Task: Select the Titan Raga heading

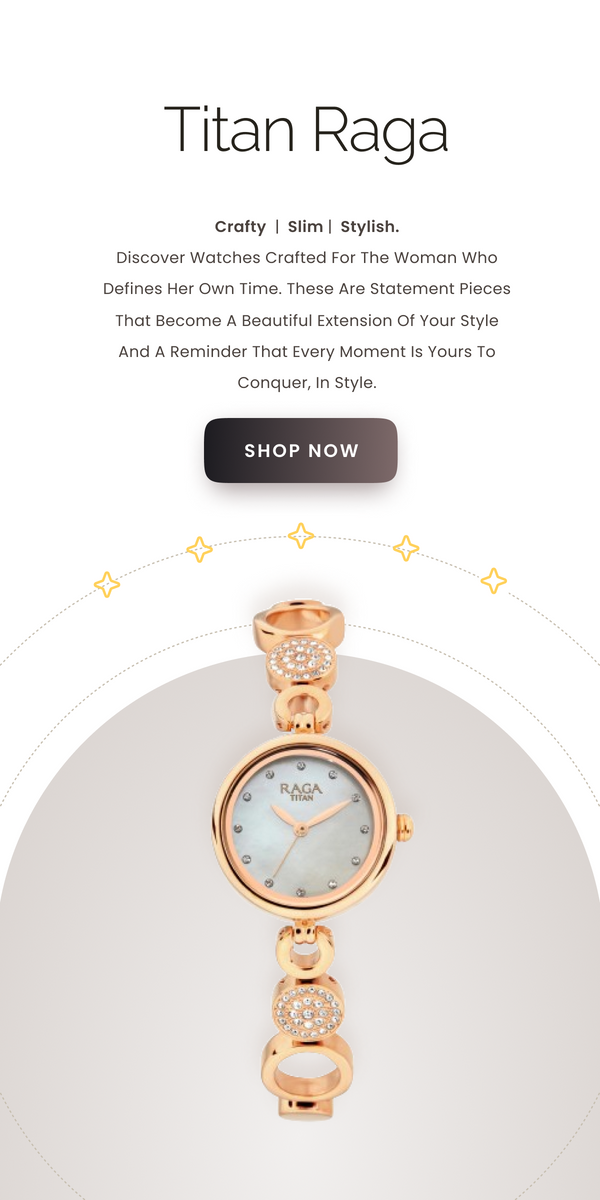Action: click(x=306, y=131)
